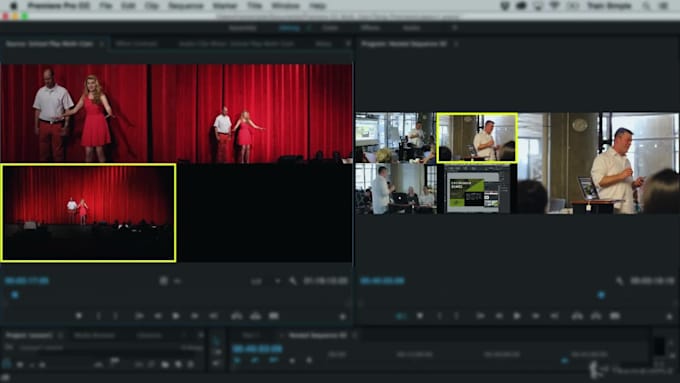
Task: Expand Source panel group overflow chevron
Action: click(x=348, y=44)
